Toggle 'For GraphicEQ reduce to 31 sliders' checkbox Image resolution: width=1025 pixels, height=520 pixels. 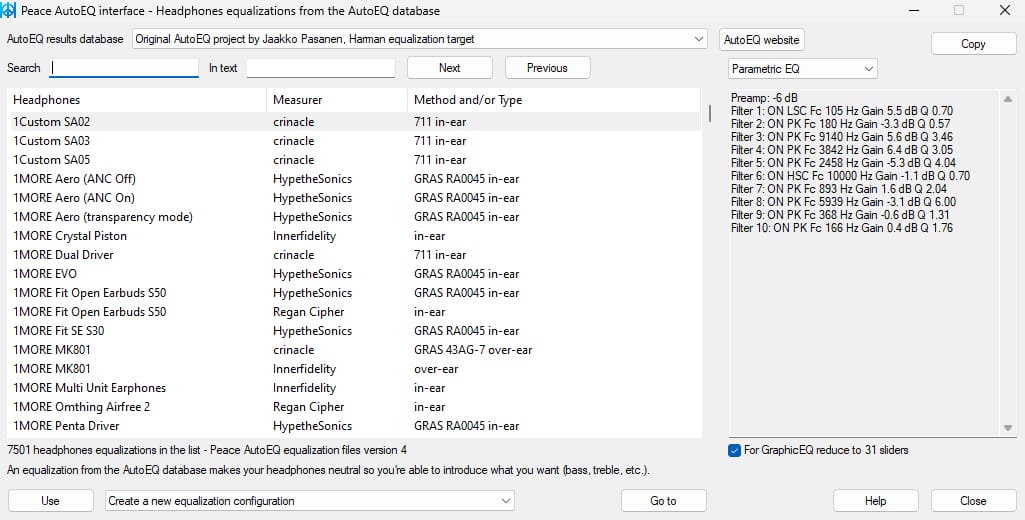[x=736, y=450]
